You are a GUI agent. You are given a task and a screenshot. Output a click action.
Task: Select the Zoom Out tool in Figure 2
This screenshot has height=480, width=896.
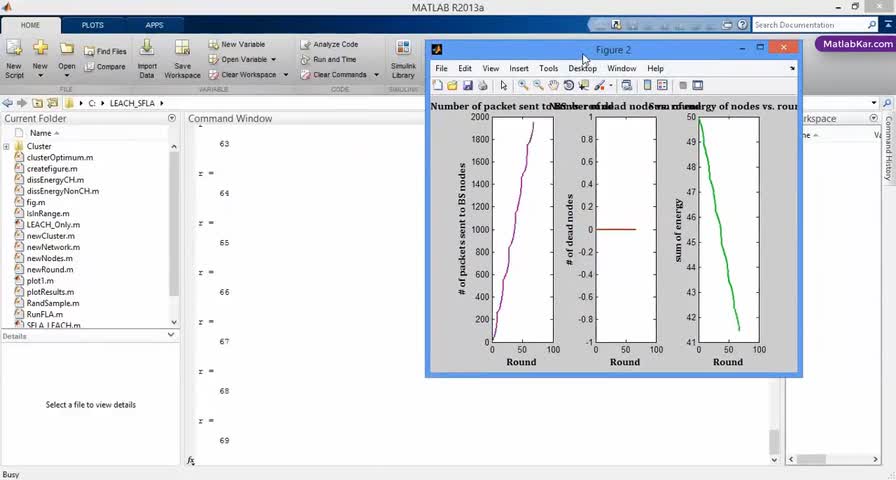tap(538, 86)
